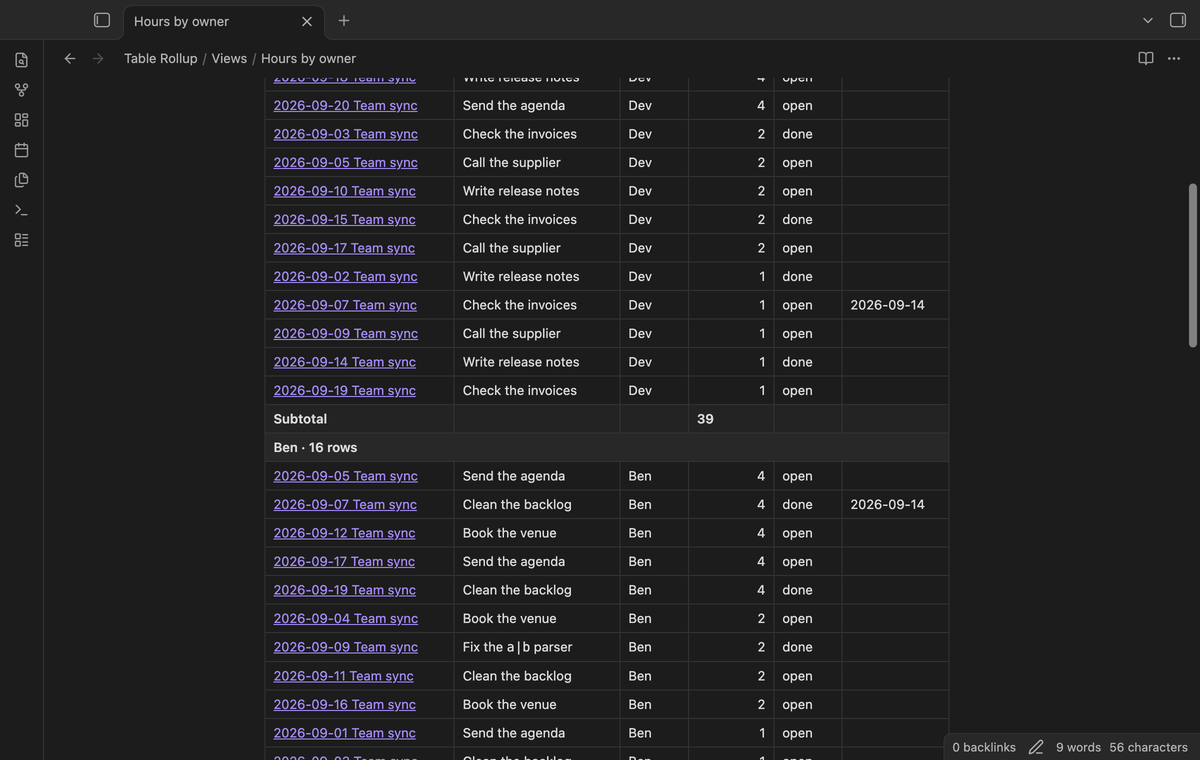Navigate back with the left arrow
The height and width of the screenshot is (760, 1200).
(70, 58)
